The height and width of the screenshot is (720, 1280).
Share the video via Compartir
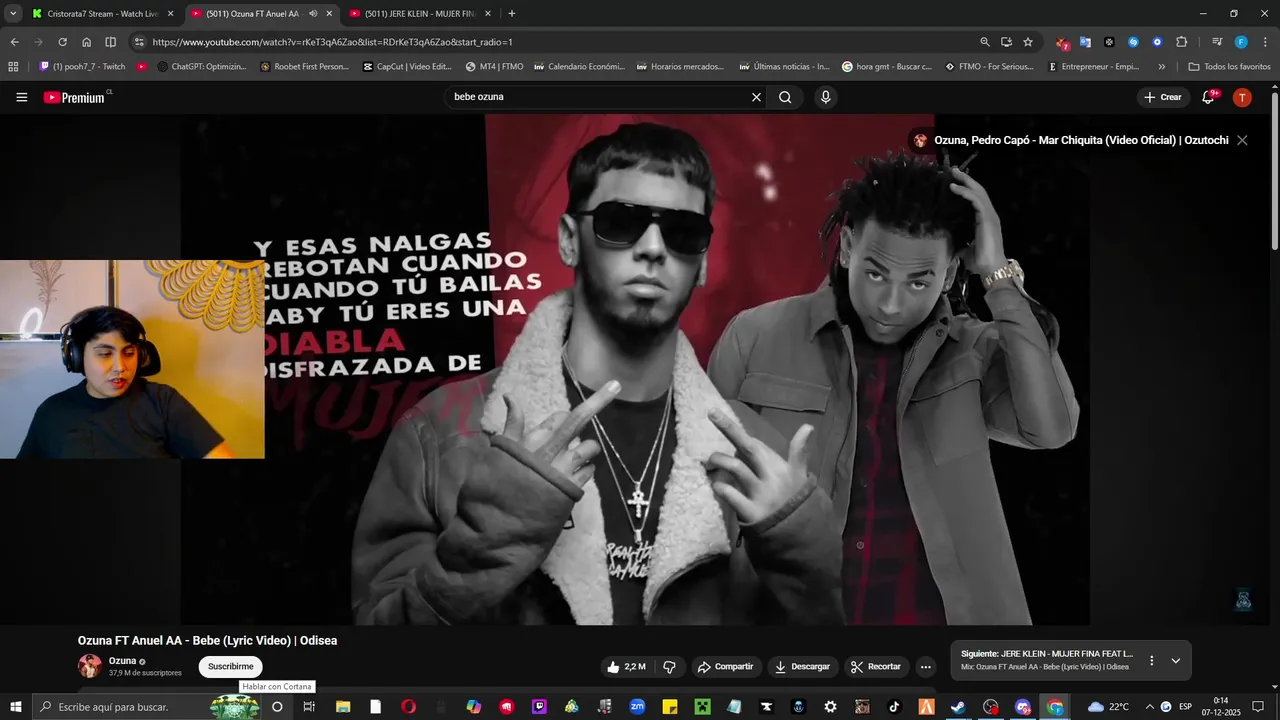coord(726,667)
